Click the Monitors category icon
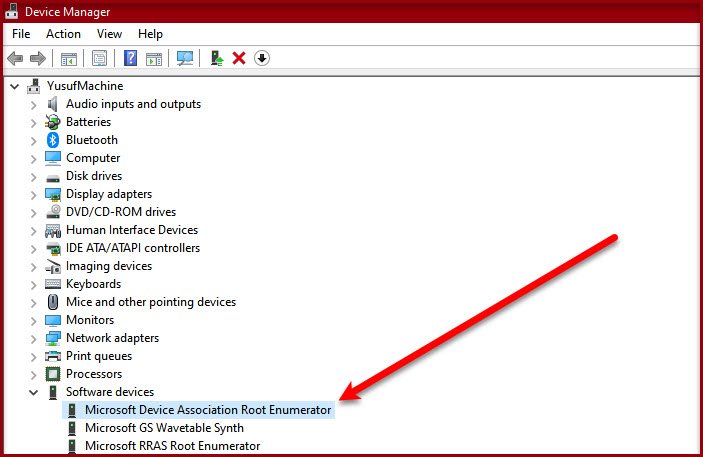The image size is (703, 457). (x=53, y=320)
